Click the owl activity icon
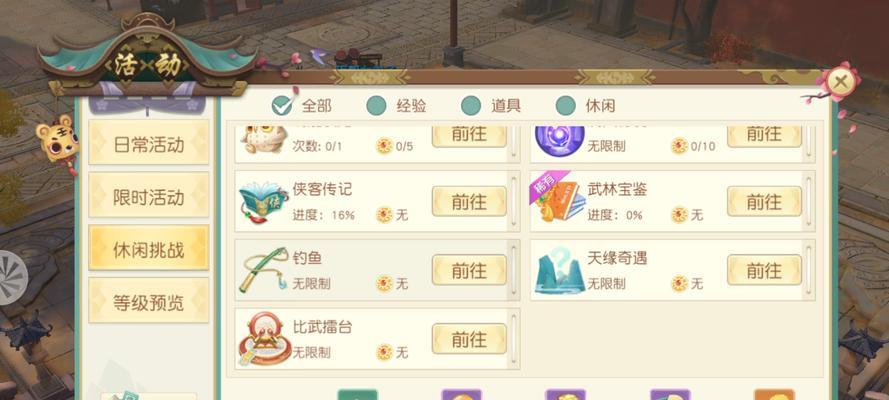This screenshot has height=400, width=889. 264,139
